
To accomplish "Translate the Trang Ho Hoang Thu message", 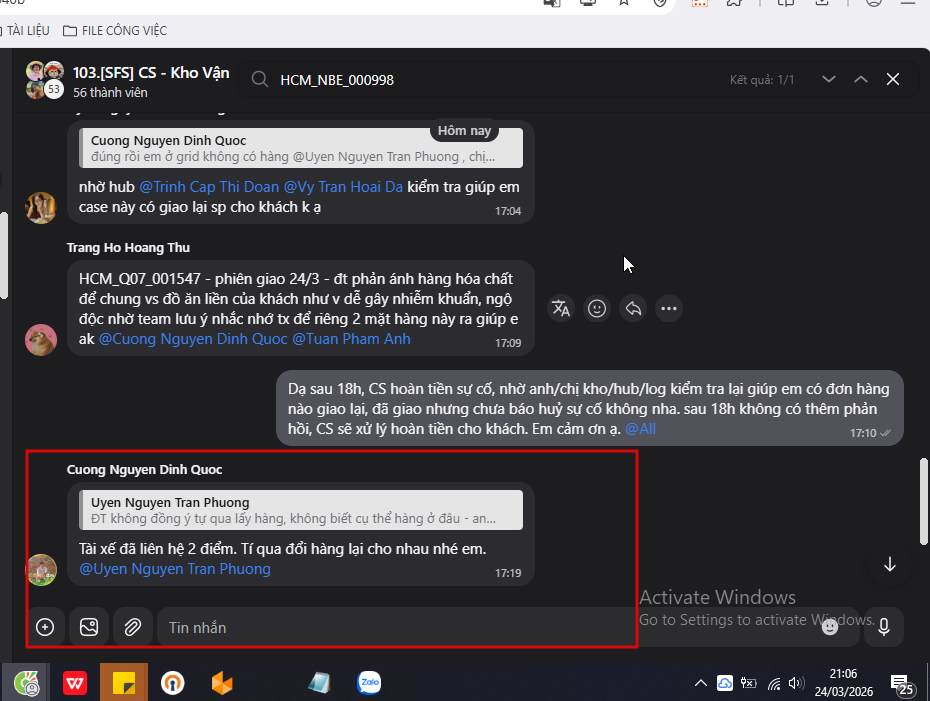I will 560,308.
